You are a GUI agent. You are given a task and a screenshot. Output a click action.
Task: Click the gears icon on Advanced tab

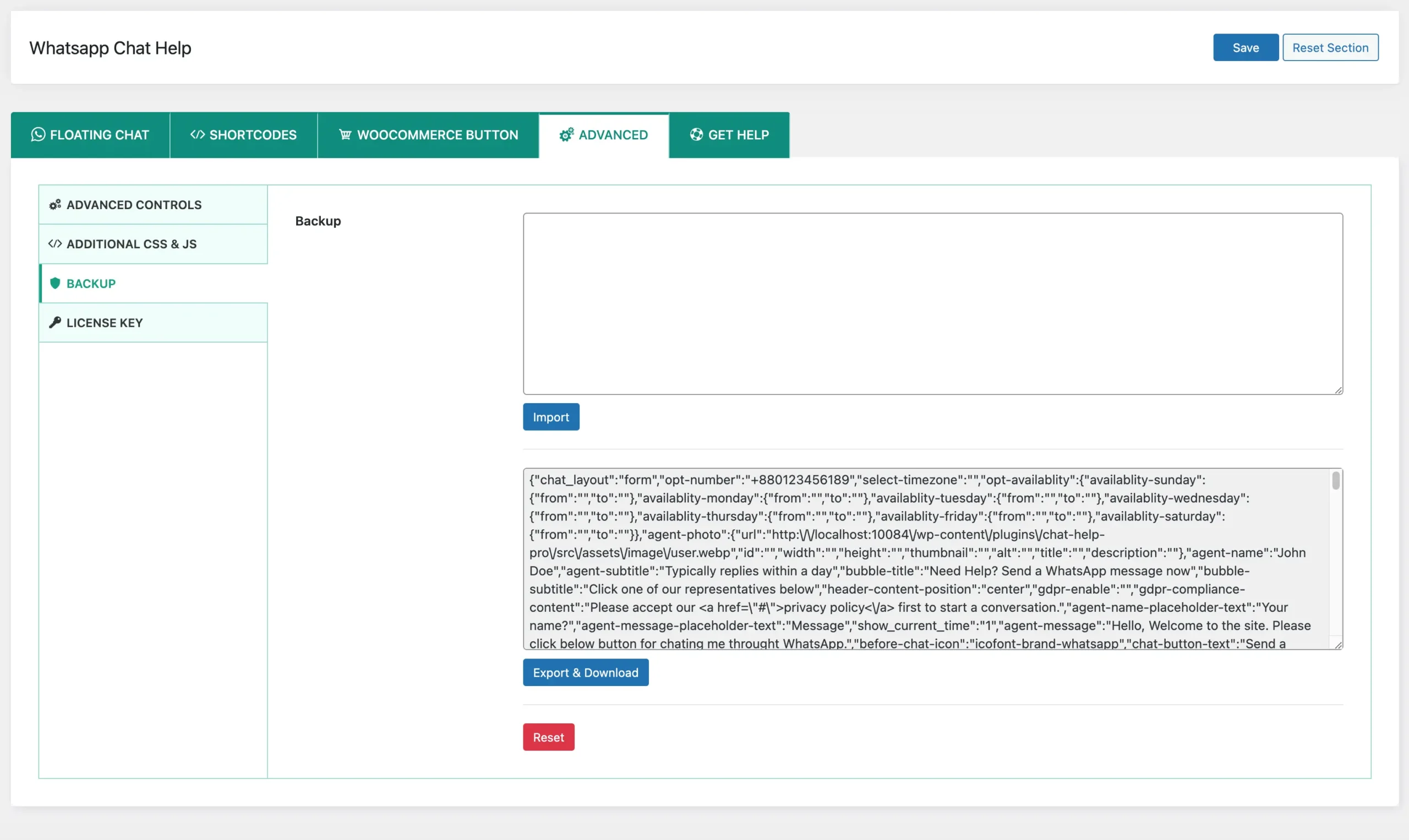tap(566, 134)
